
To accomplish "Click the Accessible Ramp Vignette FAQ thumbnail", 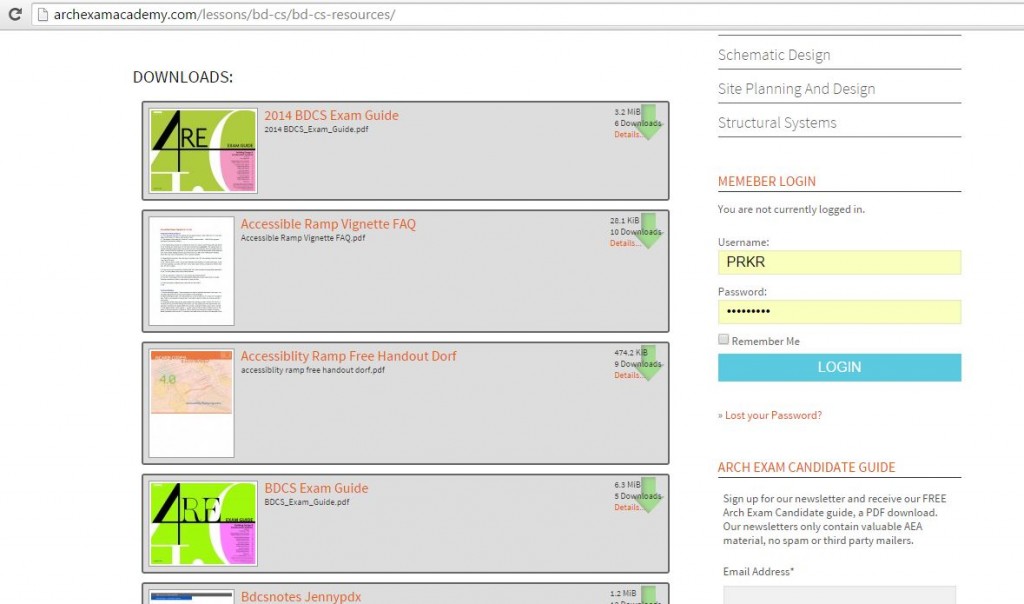I will tap(190, 268).
